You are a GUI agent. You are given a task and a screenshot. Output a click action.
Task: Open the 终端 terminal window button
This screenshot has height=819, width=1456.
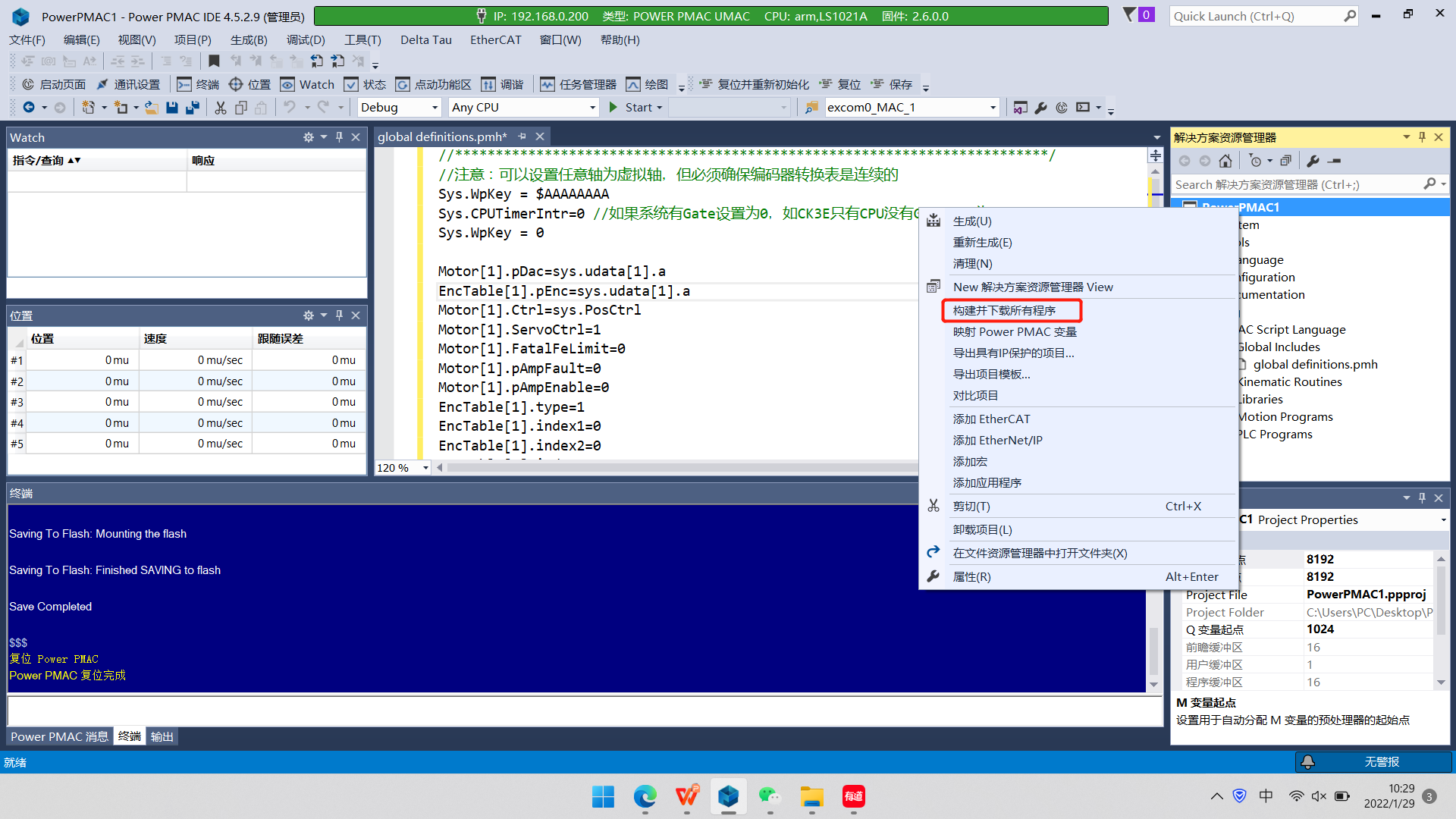point(198,84)
